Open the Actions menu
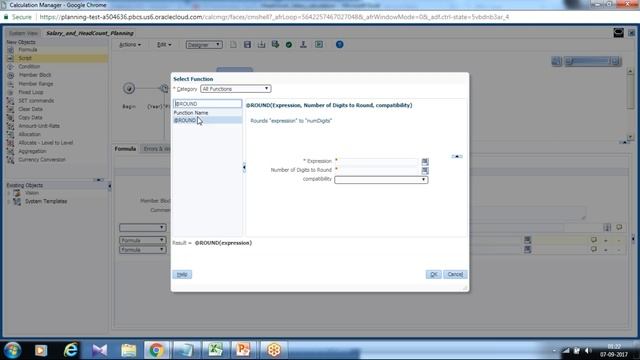 pyautogui.click(x=130, y=44)
